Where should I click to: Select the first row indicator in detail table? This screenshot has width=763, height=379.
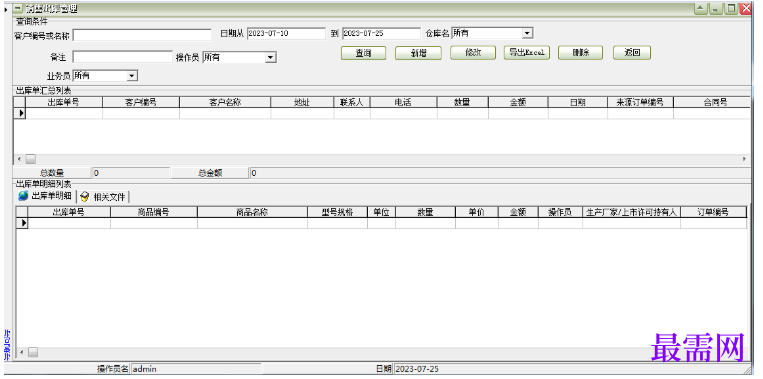pyautogui.click(x=22, y=223)
